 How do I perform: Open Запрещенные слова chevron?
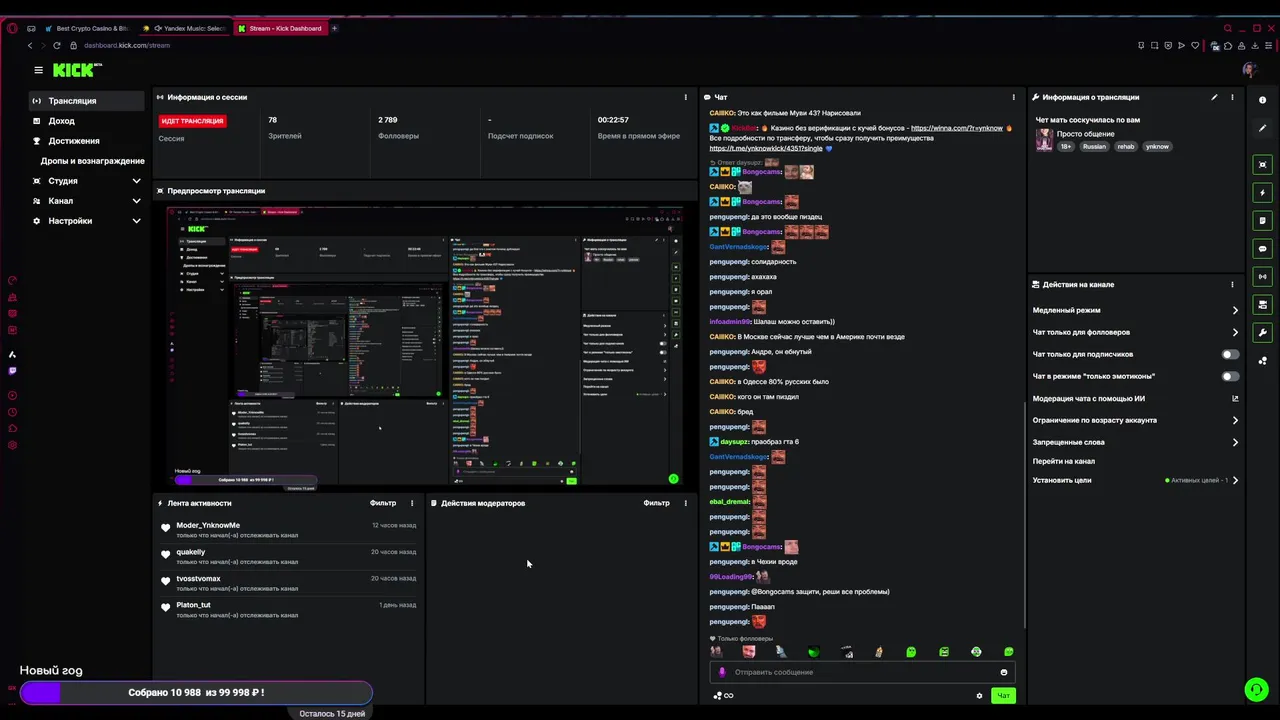pos(1235,442)
